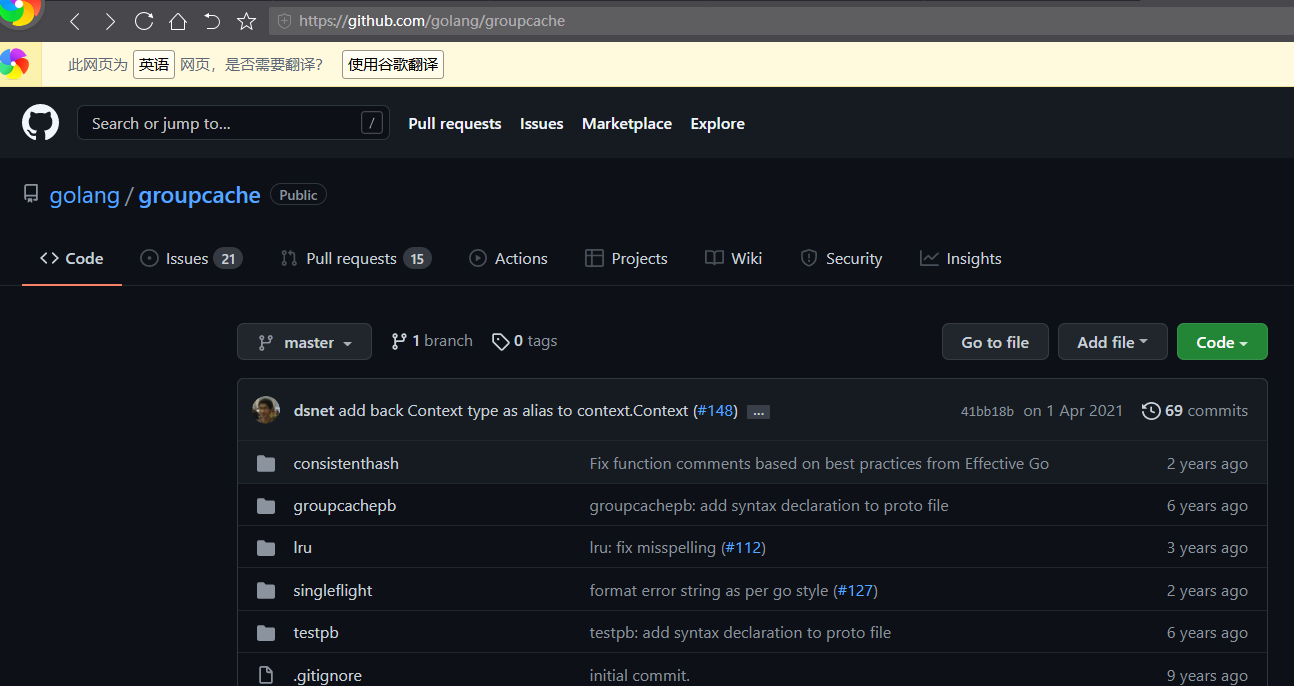Switch to the Issues tab
Screen dimensions: 1294x686
point(191,258)
